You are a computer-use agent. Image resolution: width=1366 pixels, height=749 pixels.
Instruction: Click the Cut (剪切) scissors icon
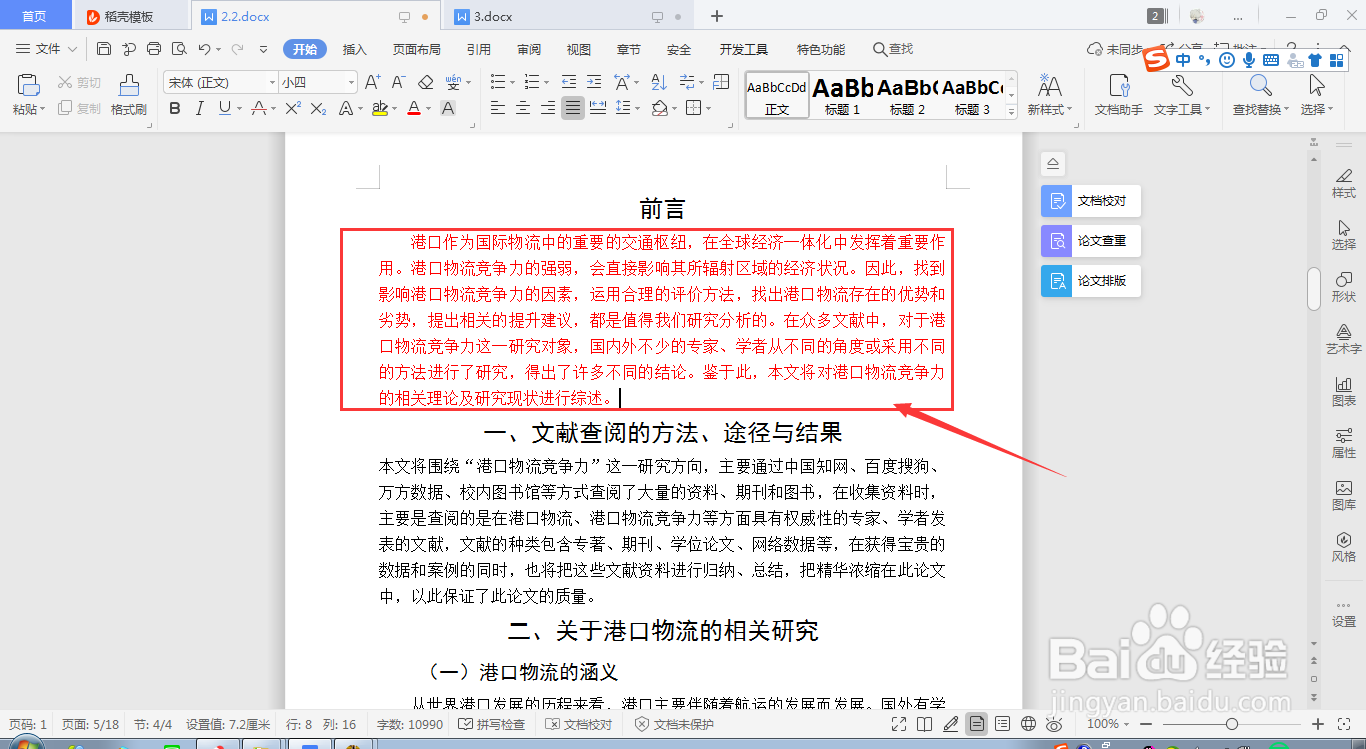pos(66,82)
